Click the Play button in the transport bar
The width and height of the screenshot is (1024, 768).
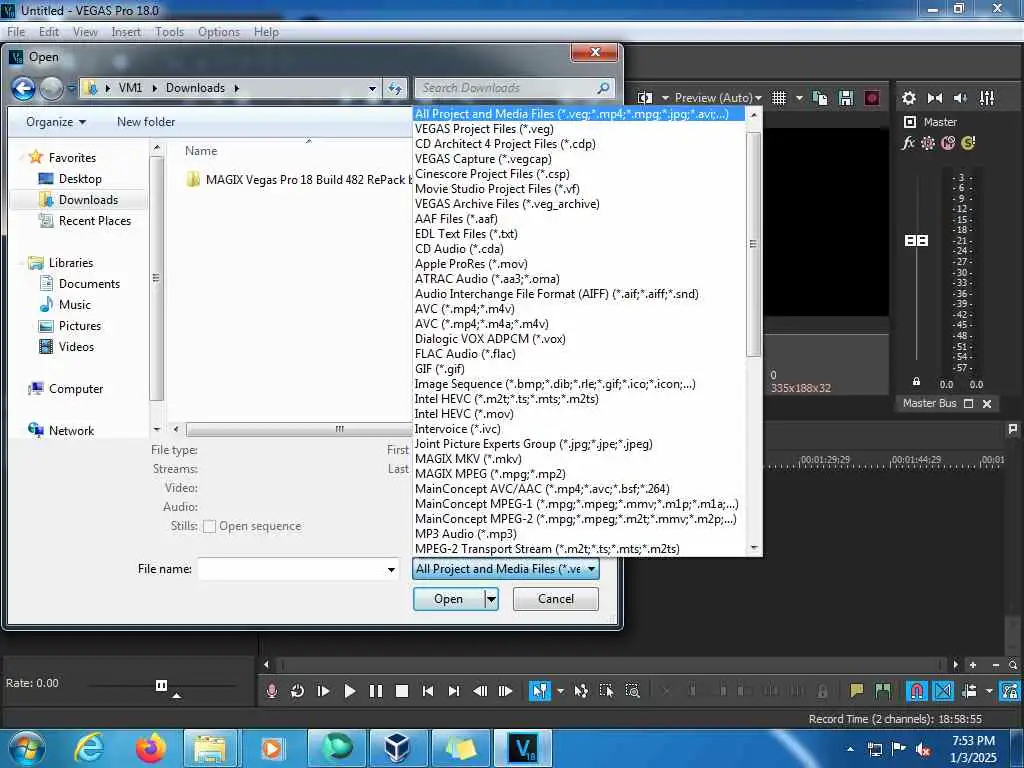(x=349, y=691)
